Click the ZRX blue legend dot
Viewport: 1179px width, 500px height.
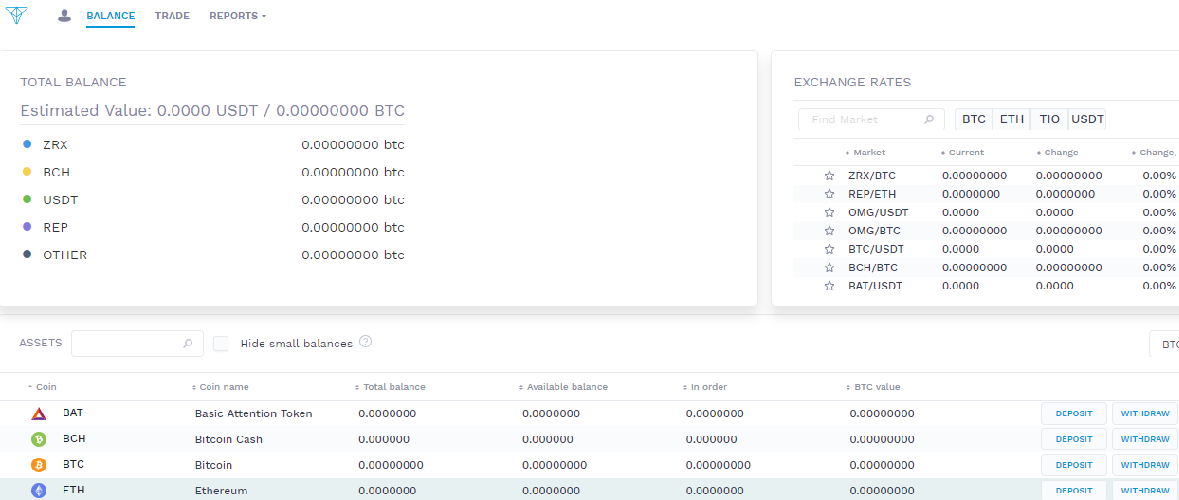click(x=27, y=144)
